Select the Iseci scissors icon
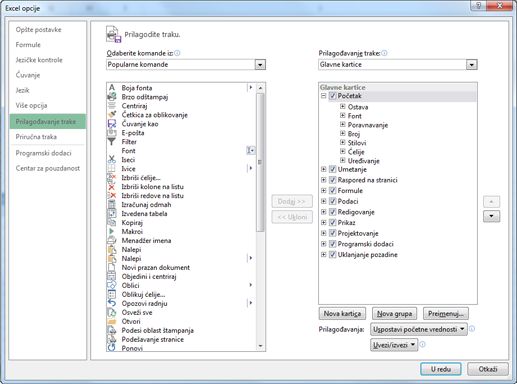Screen dimensions: 517x384 pos(112,160)
